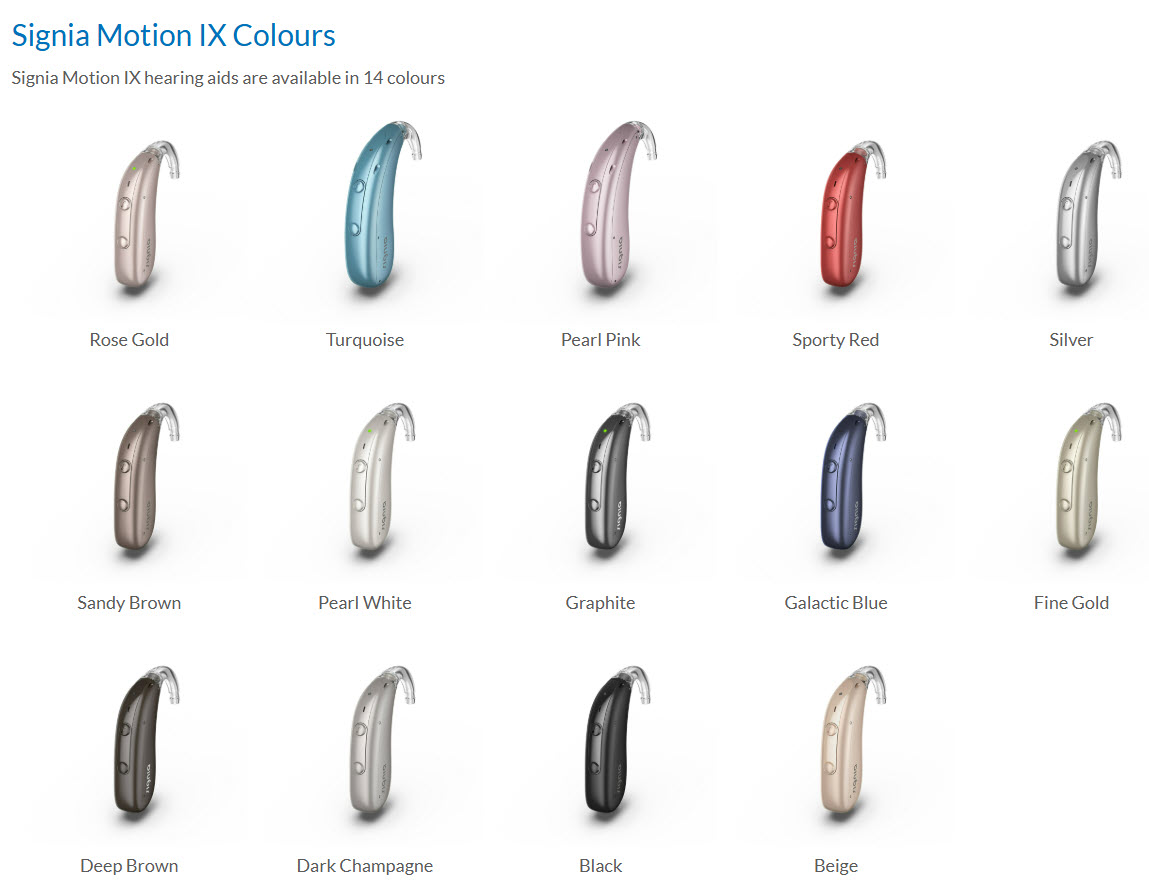The image size is (1149, 889).
Task: Click the Turquoise colour label
Action: point(365,340)
